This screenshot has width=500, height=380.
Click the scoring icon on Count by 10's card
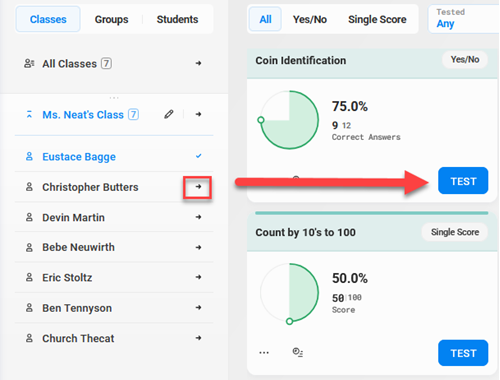[297, 352]
